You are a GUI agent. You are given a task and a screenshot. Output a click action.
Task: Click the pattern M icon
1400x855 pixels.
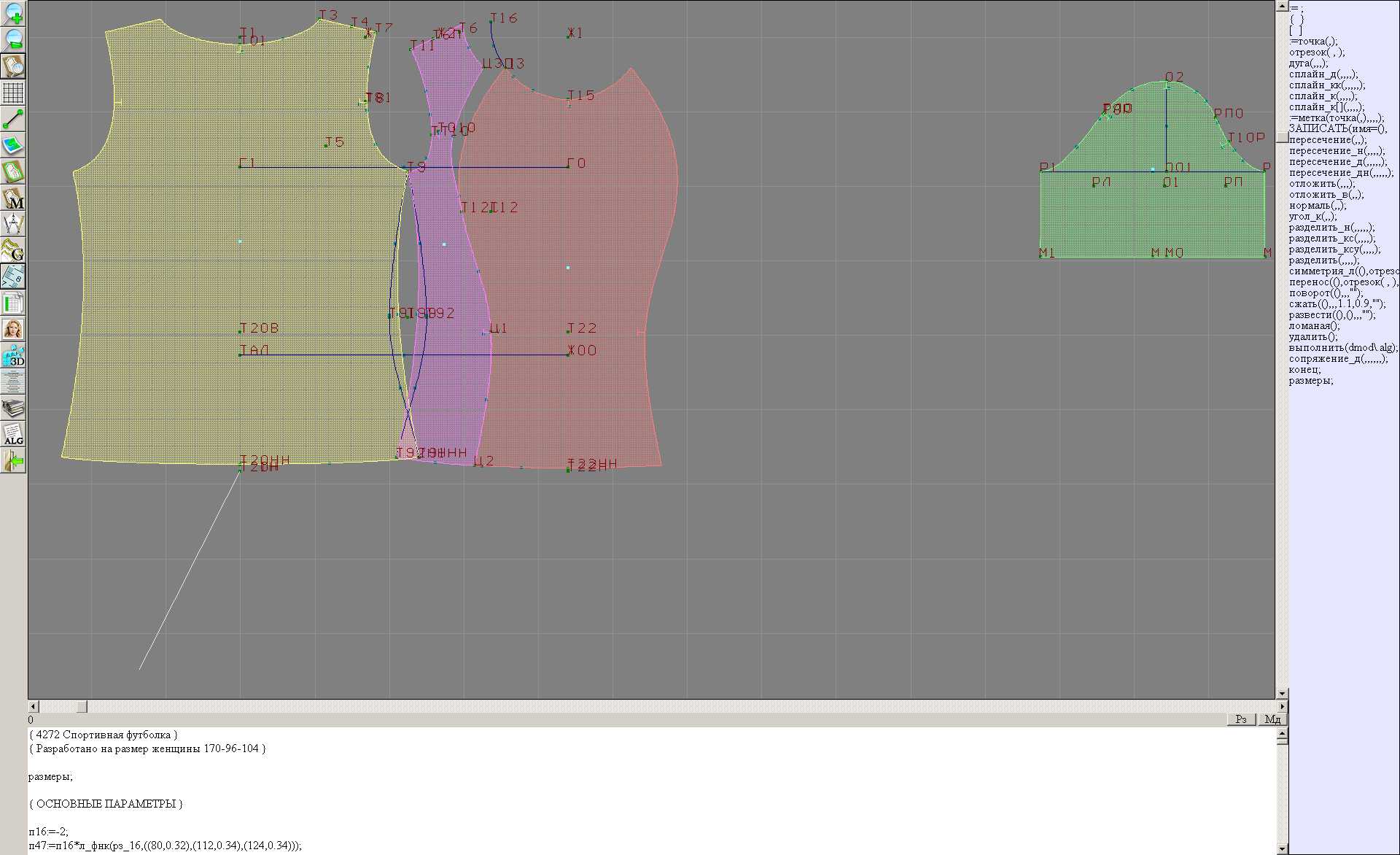pos(13,198)
